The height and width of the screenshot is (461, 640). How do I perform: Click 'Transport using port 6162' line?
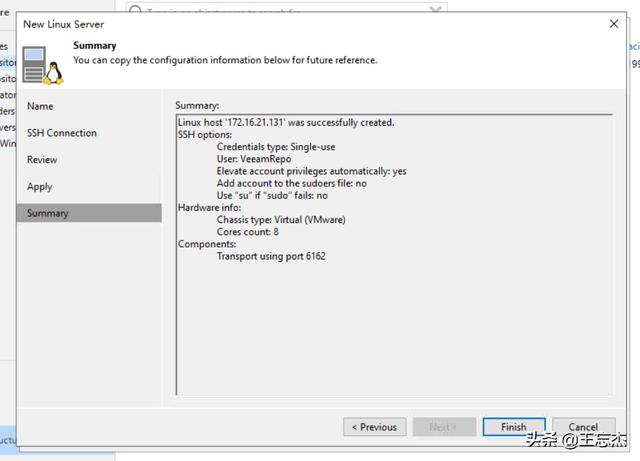pos(271,256)
